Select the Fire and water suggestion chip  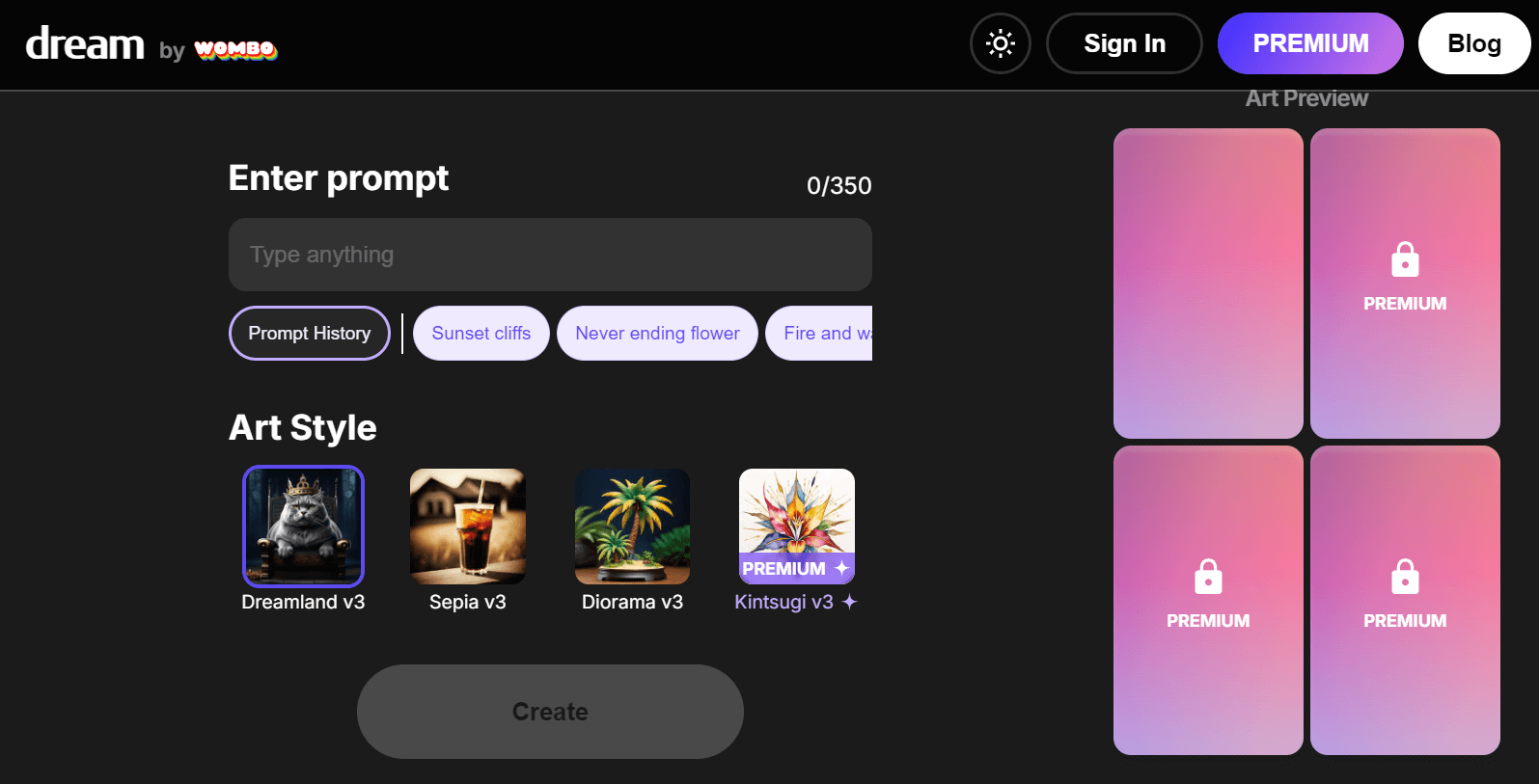pyautogui.click(x=819, y=334)
